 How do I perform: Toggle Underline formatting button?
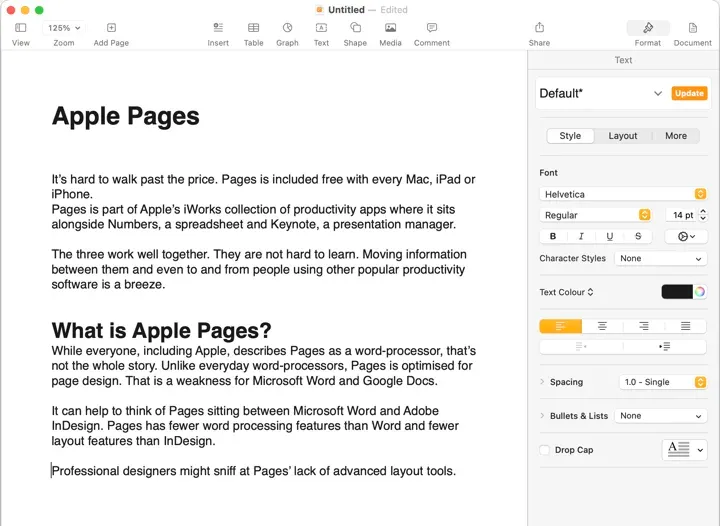(609, 236)
